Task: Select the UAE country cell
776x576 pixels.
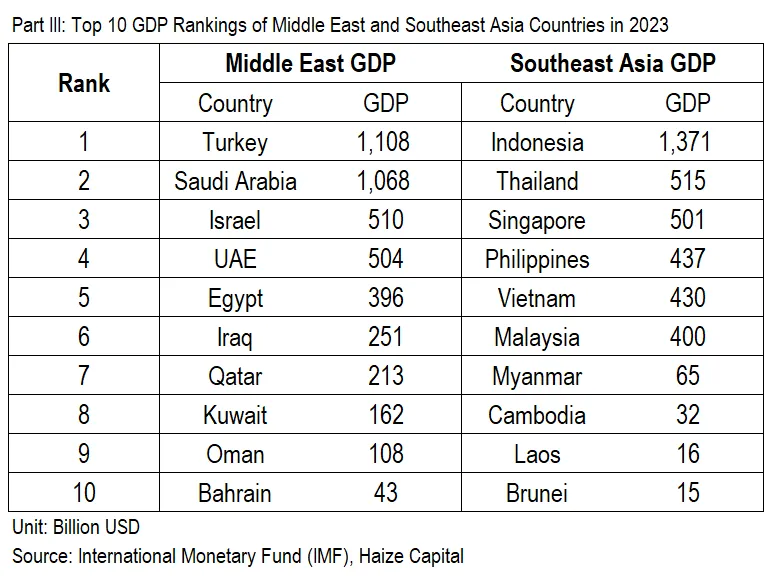Action: (x=235, y=259)
